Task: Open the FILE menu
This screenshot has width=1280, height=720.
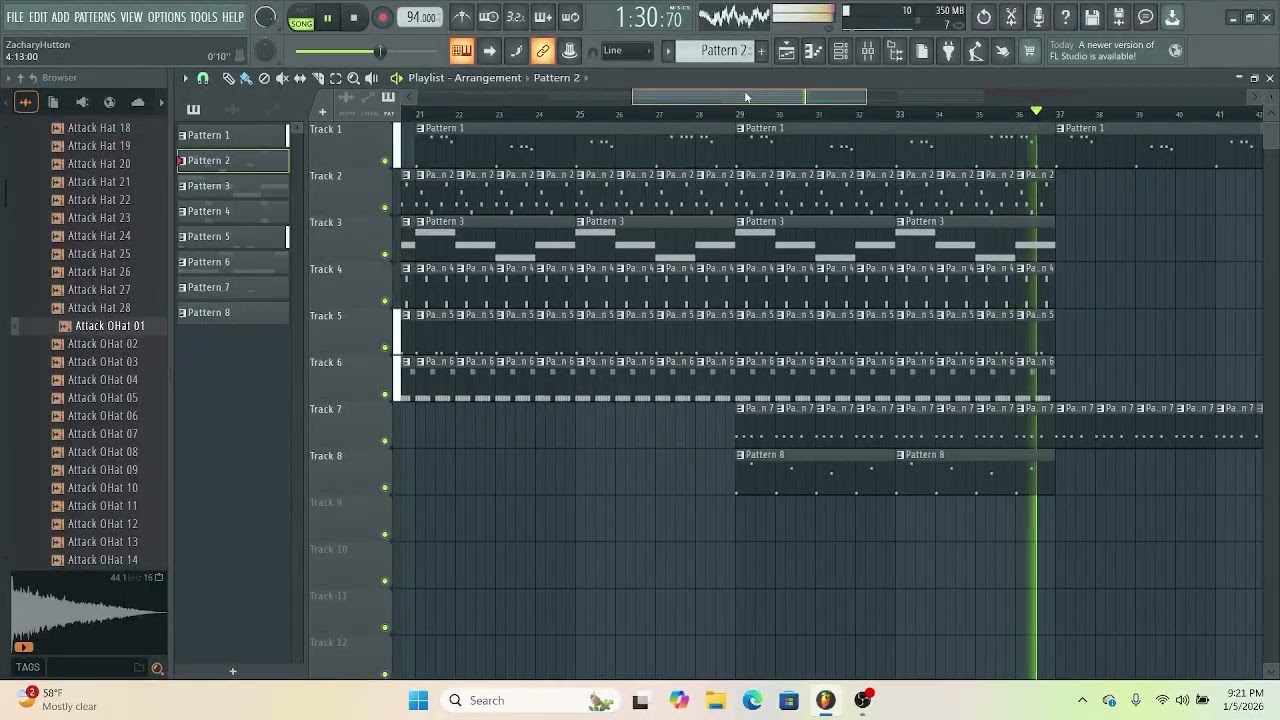Action: point(15,17)
